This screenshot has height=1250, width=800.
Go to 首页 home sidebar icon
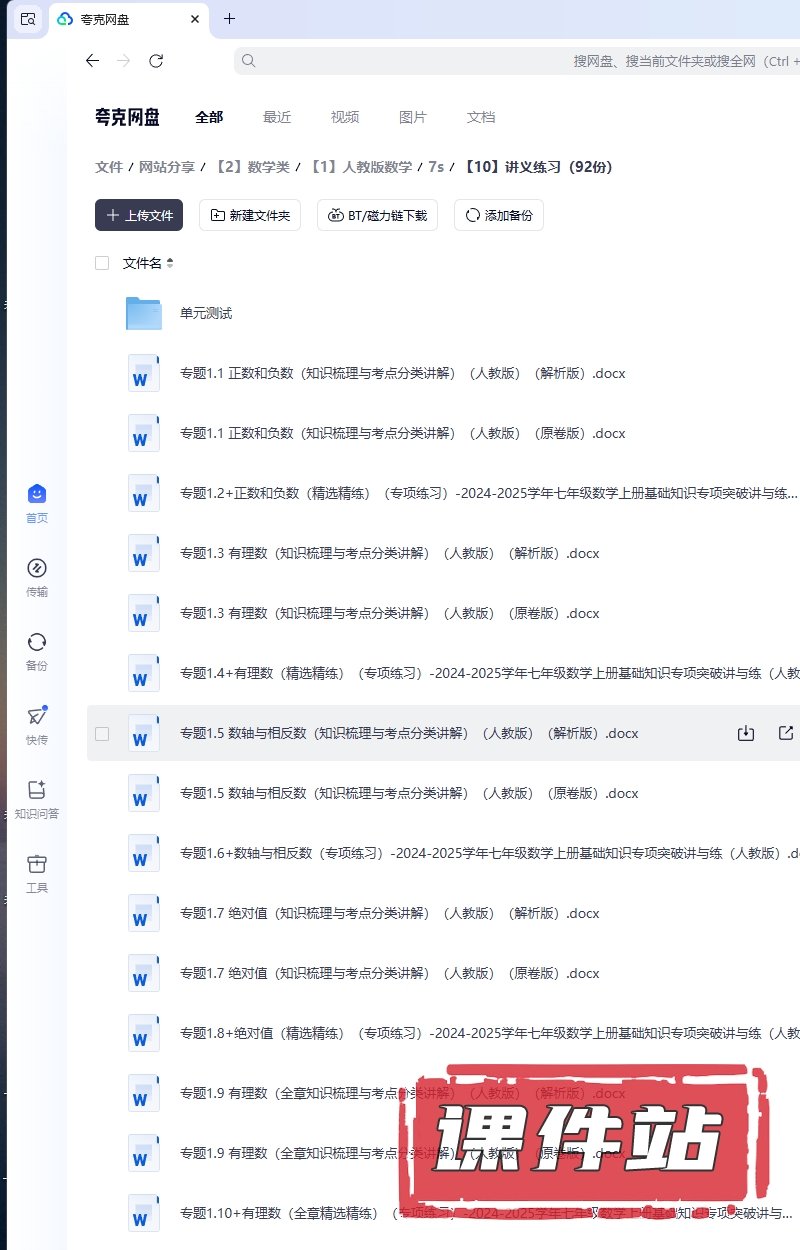click(x=37, y=503)
